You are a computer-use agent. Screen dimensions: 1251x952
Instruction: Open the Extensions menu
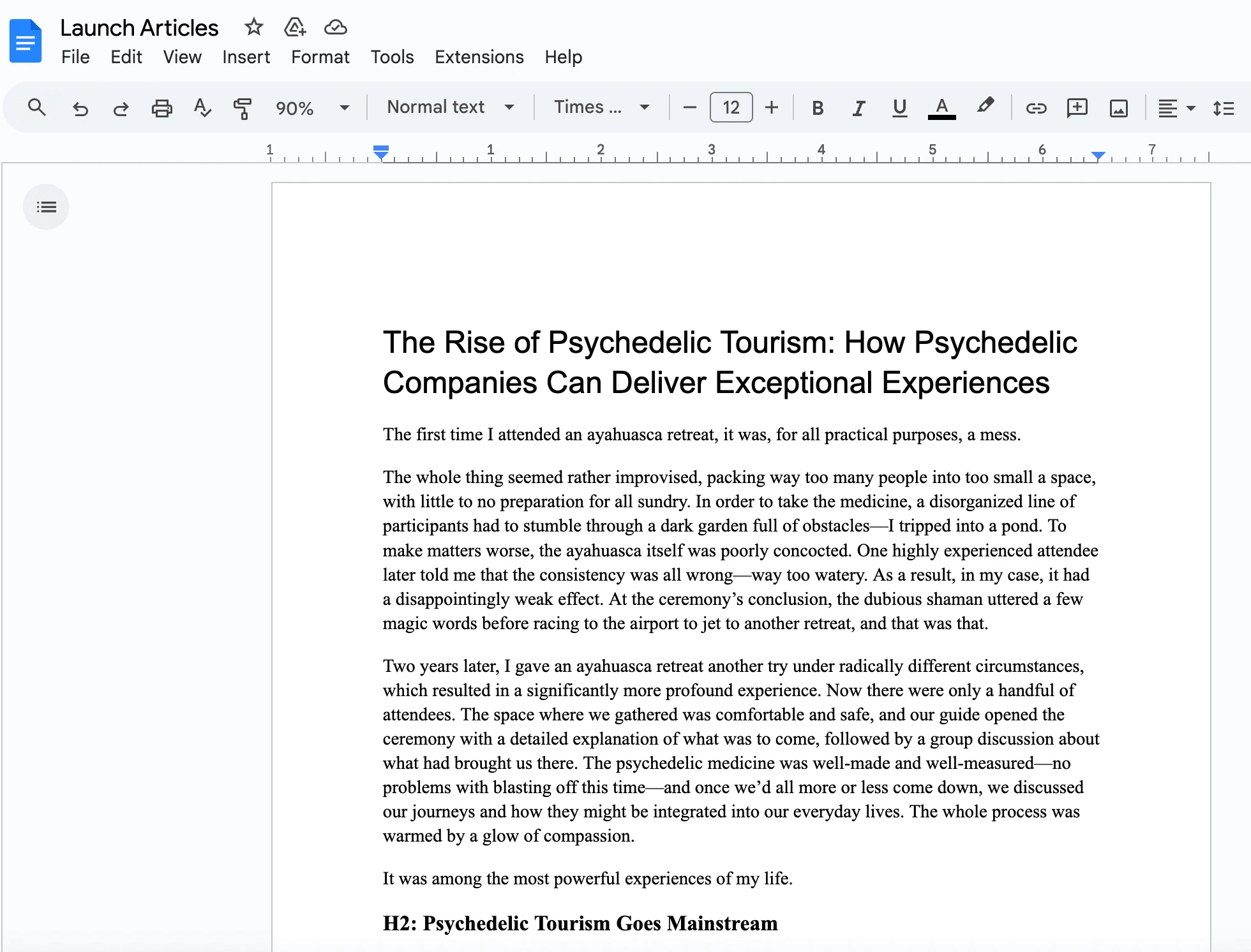point(479,57)
